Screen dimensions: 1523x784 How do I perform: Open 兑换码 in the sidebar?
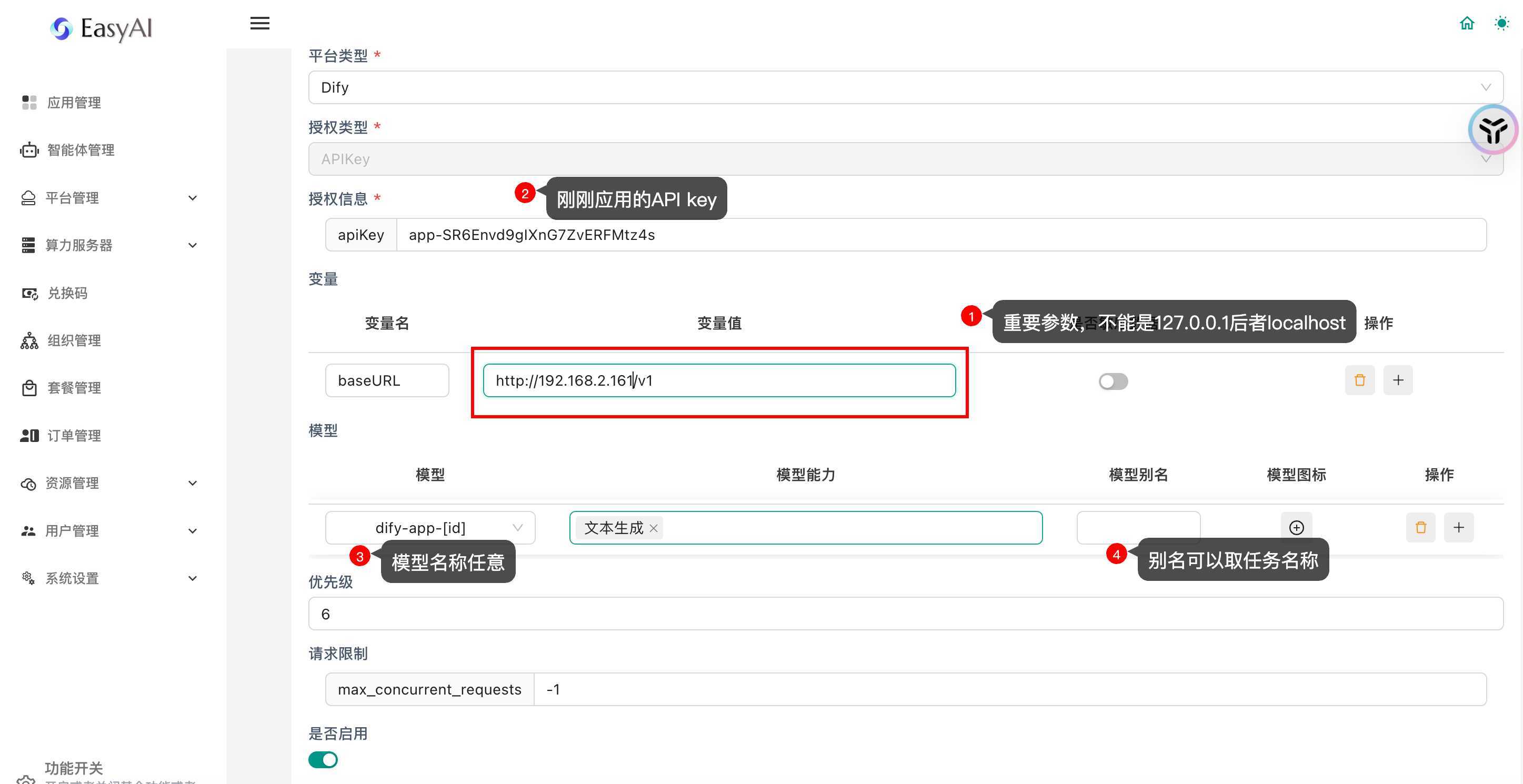pos(67,293)
